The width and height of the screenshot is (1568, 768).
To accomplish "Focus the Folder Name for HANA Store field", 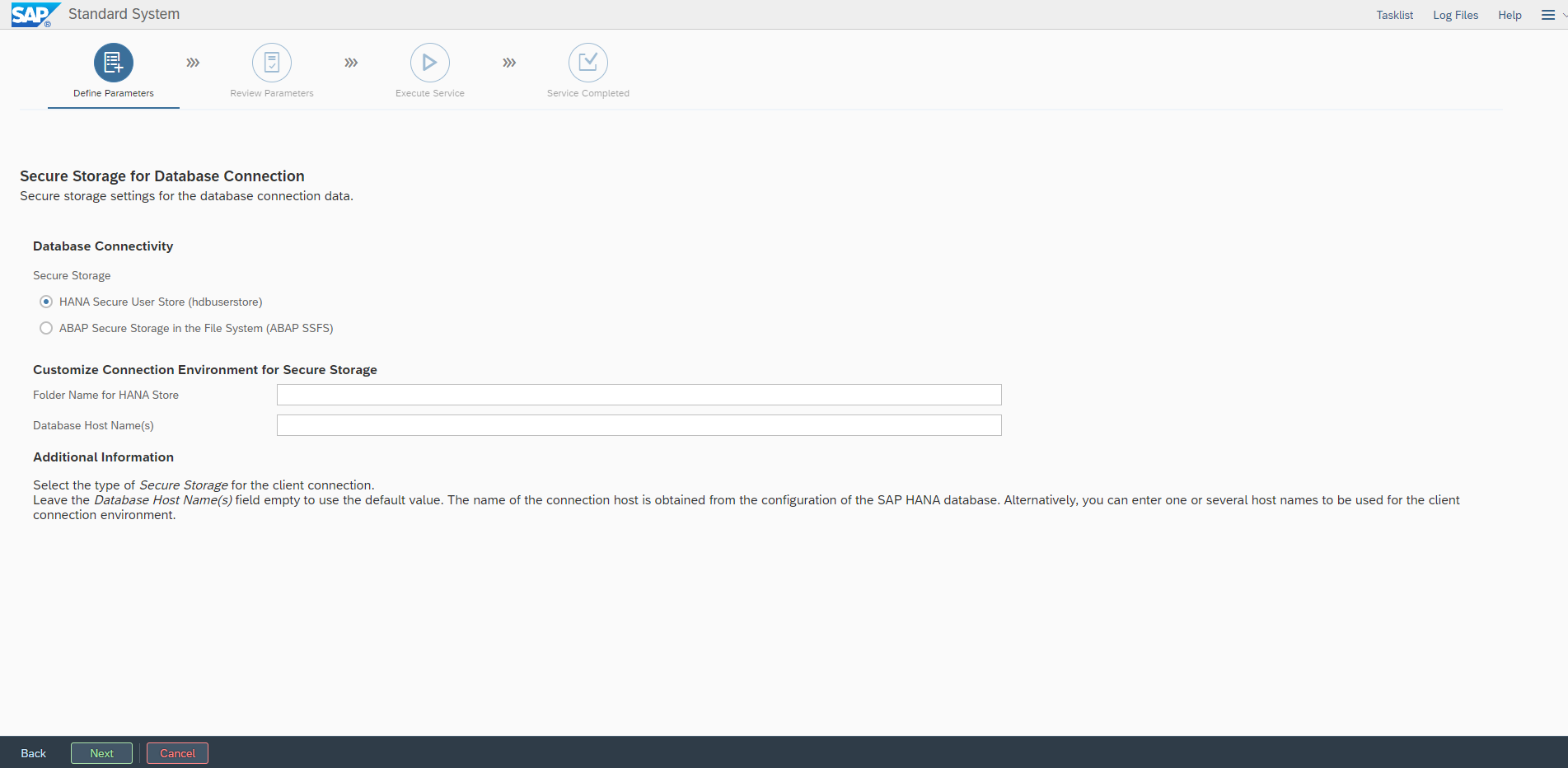I will click(x=639, y=395).
